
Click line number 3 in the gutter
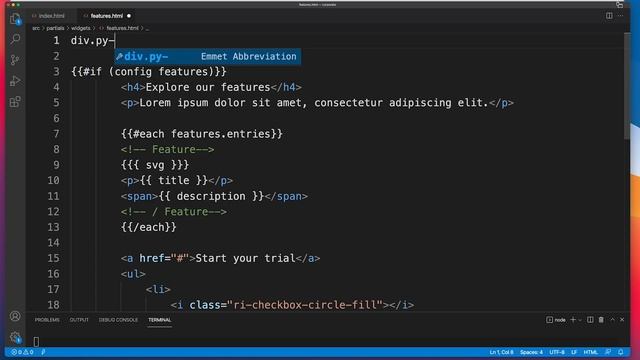(x=56, y=72)
